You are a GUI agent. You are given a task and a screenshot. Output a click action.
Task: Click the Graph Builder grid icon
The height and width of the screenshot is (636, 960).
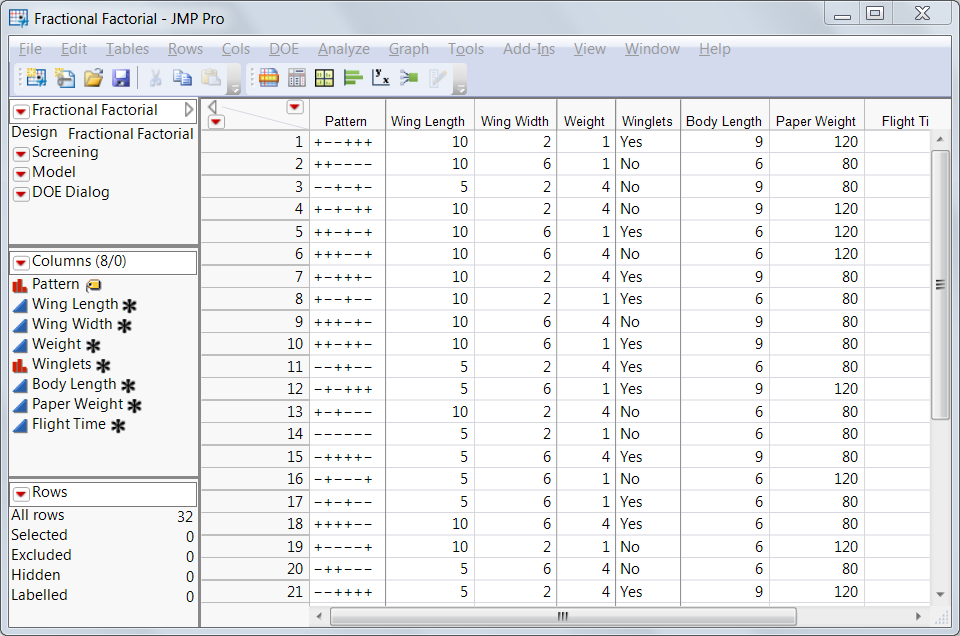pyautogui.click(x=324, y=77)
